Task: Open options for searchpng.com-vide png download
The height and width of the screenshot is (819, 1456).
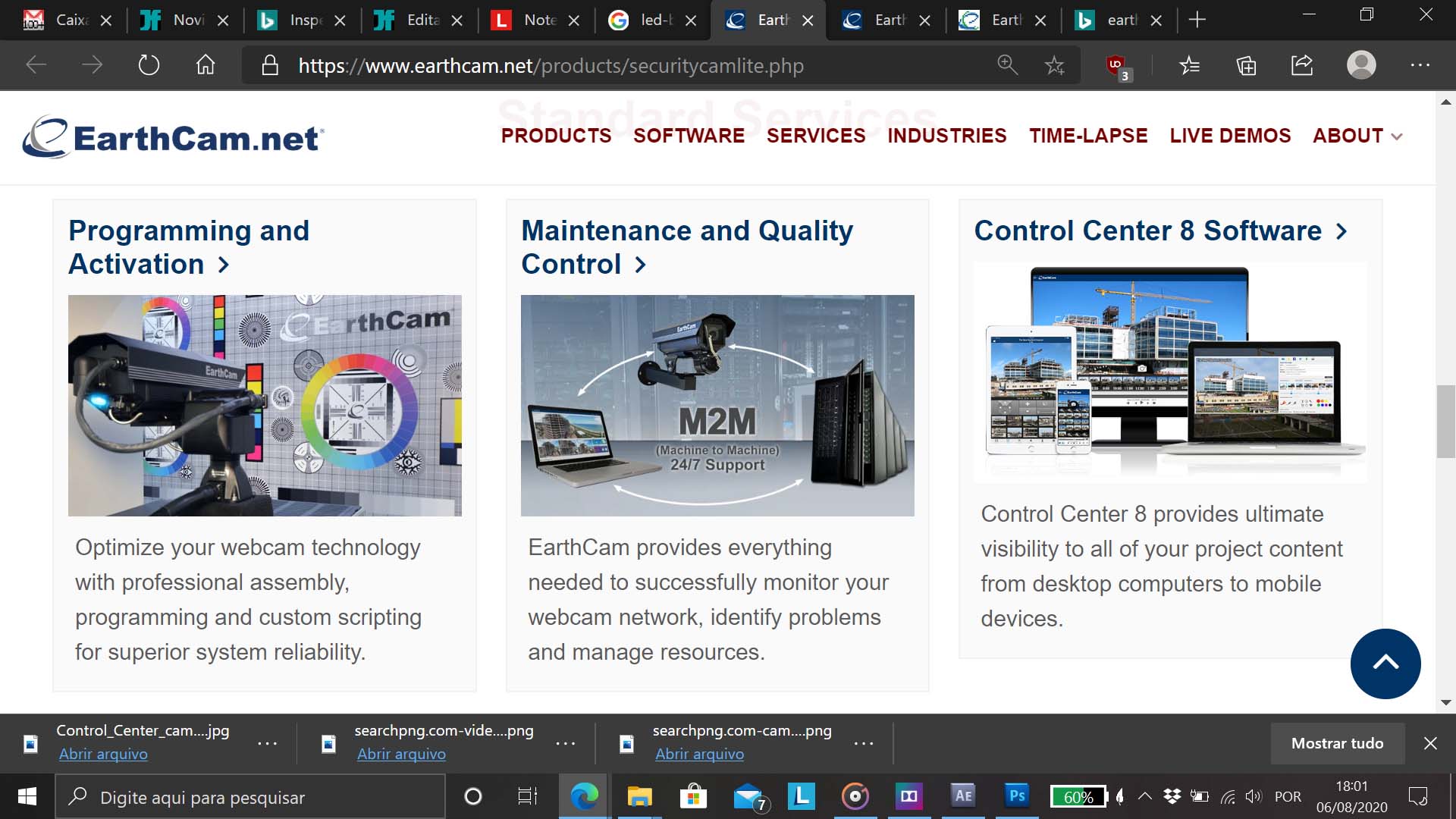Action: 565,744
